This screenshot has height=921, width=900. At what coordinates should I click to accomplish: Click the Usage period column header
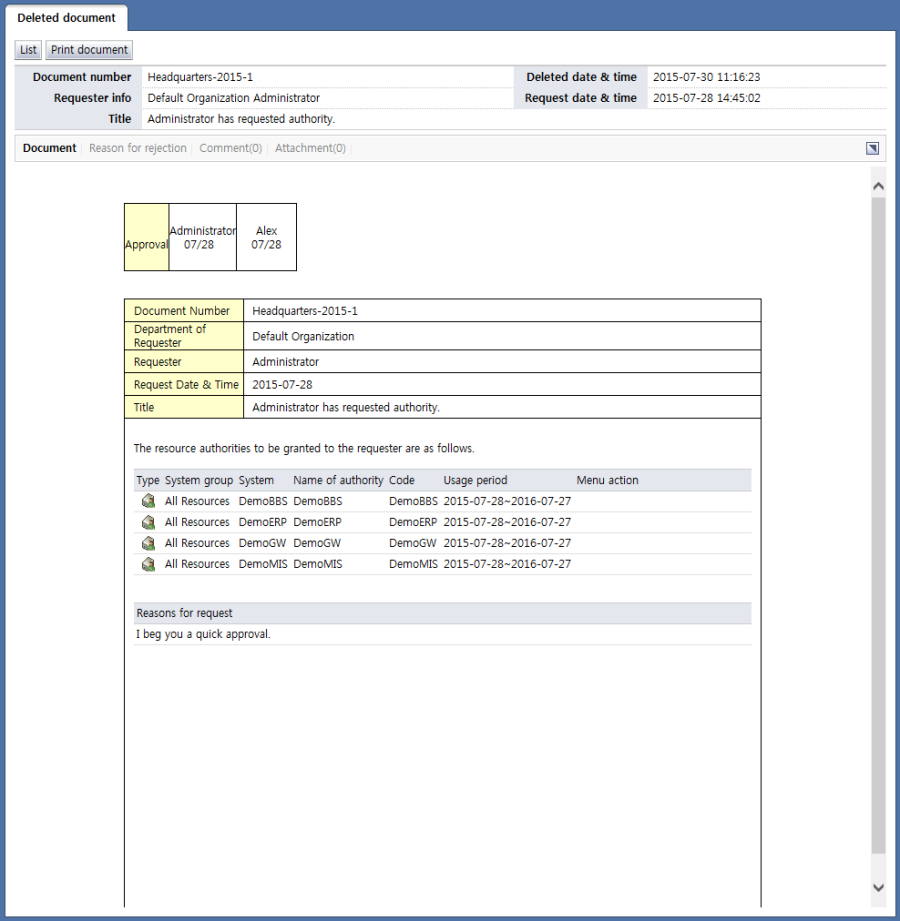coord(475,480)
